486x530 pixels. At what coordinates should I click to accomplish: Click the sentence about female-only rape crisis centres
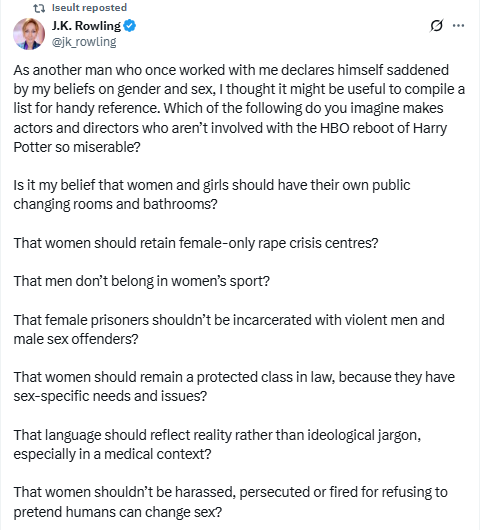tap(196, 243)
